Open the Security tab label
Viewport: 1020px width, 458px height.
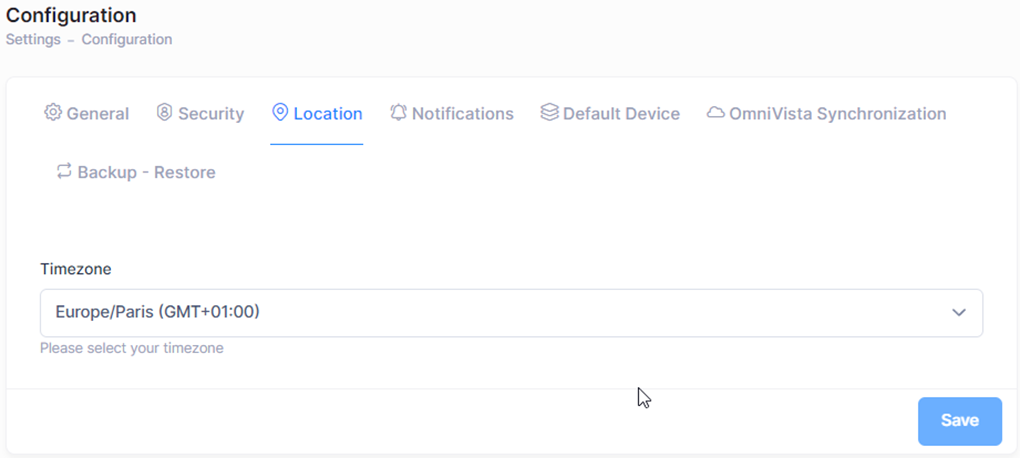[211, 114]
